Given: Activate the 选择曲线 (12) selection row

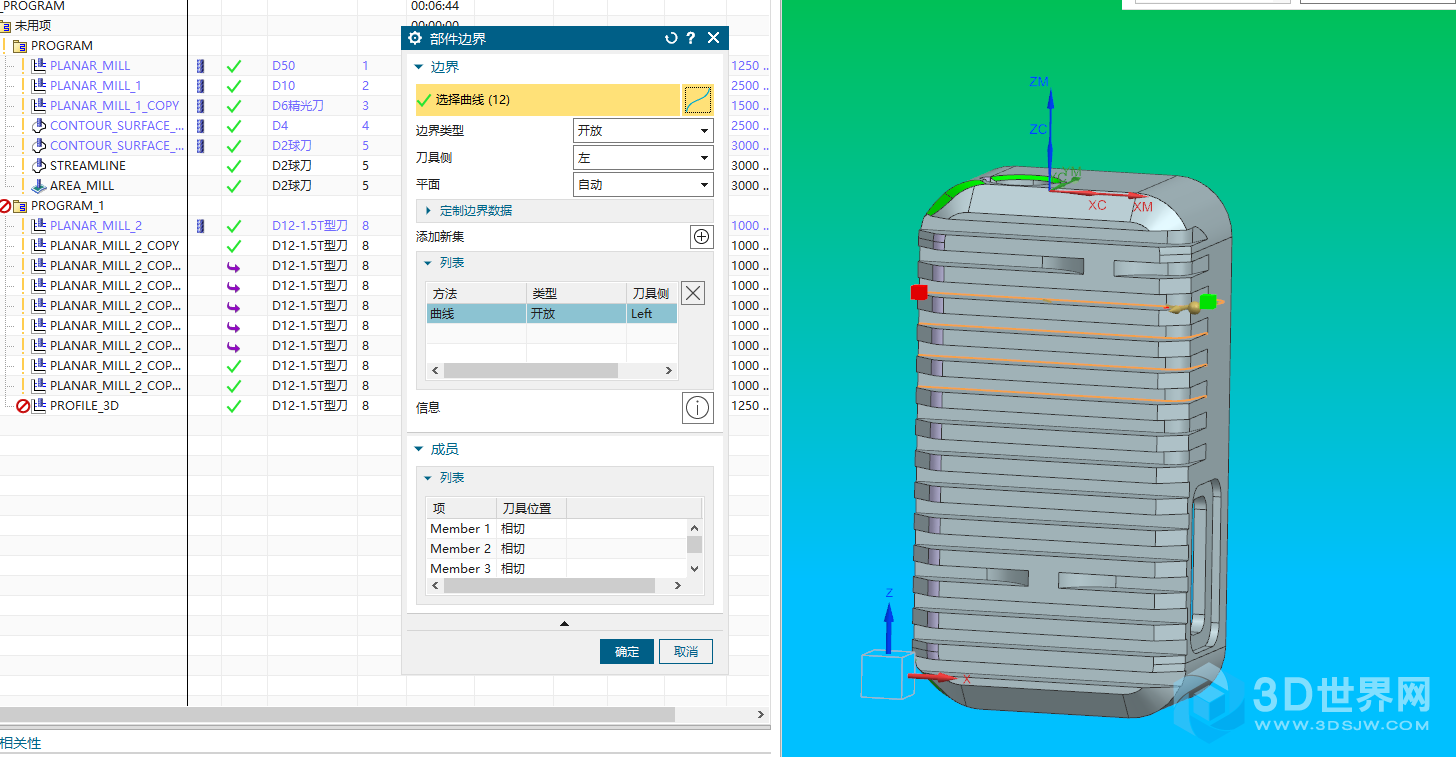Looking at the screenshot, I should (x=548, y=100).
